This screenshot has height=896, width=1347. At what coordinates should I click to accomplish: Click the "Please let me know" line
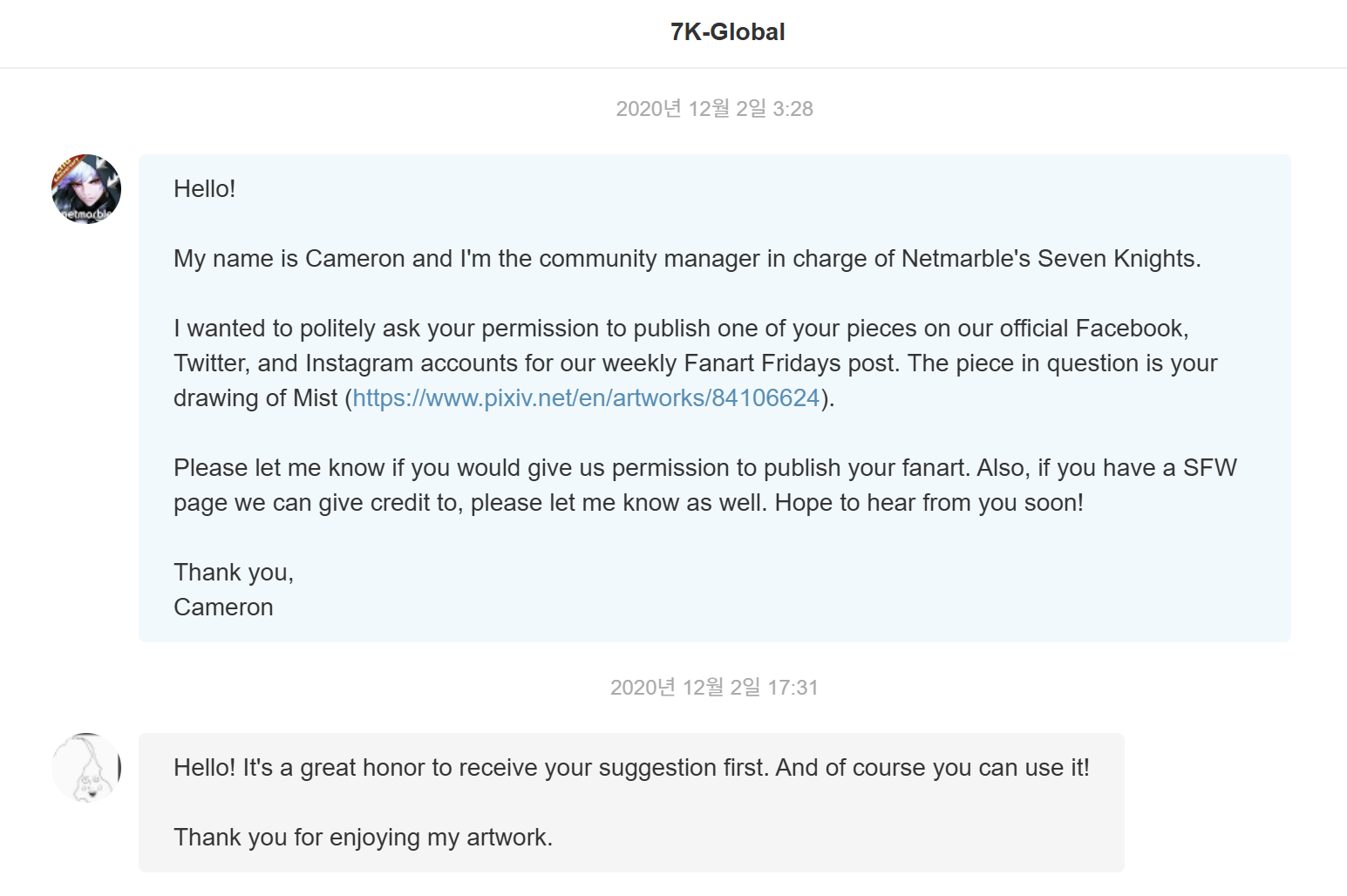704,468
